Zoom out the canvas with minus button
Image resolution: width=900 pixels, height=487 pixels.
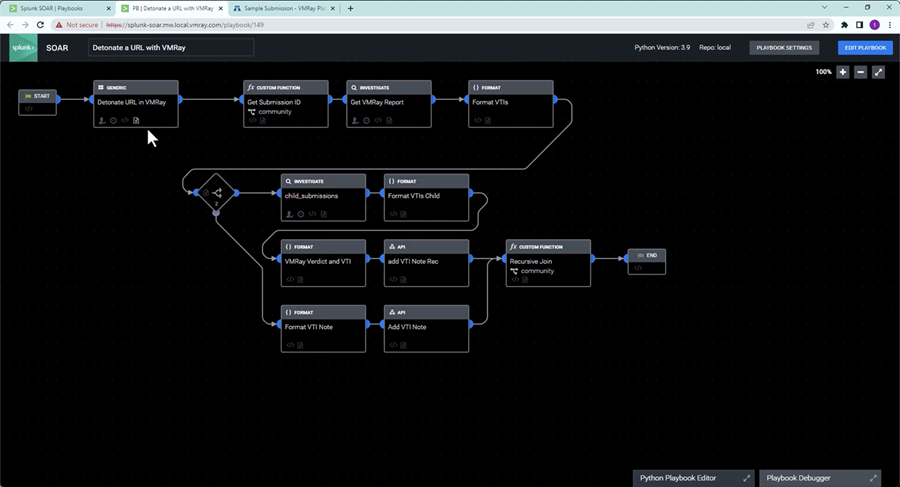tap(860, 72)
